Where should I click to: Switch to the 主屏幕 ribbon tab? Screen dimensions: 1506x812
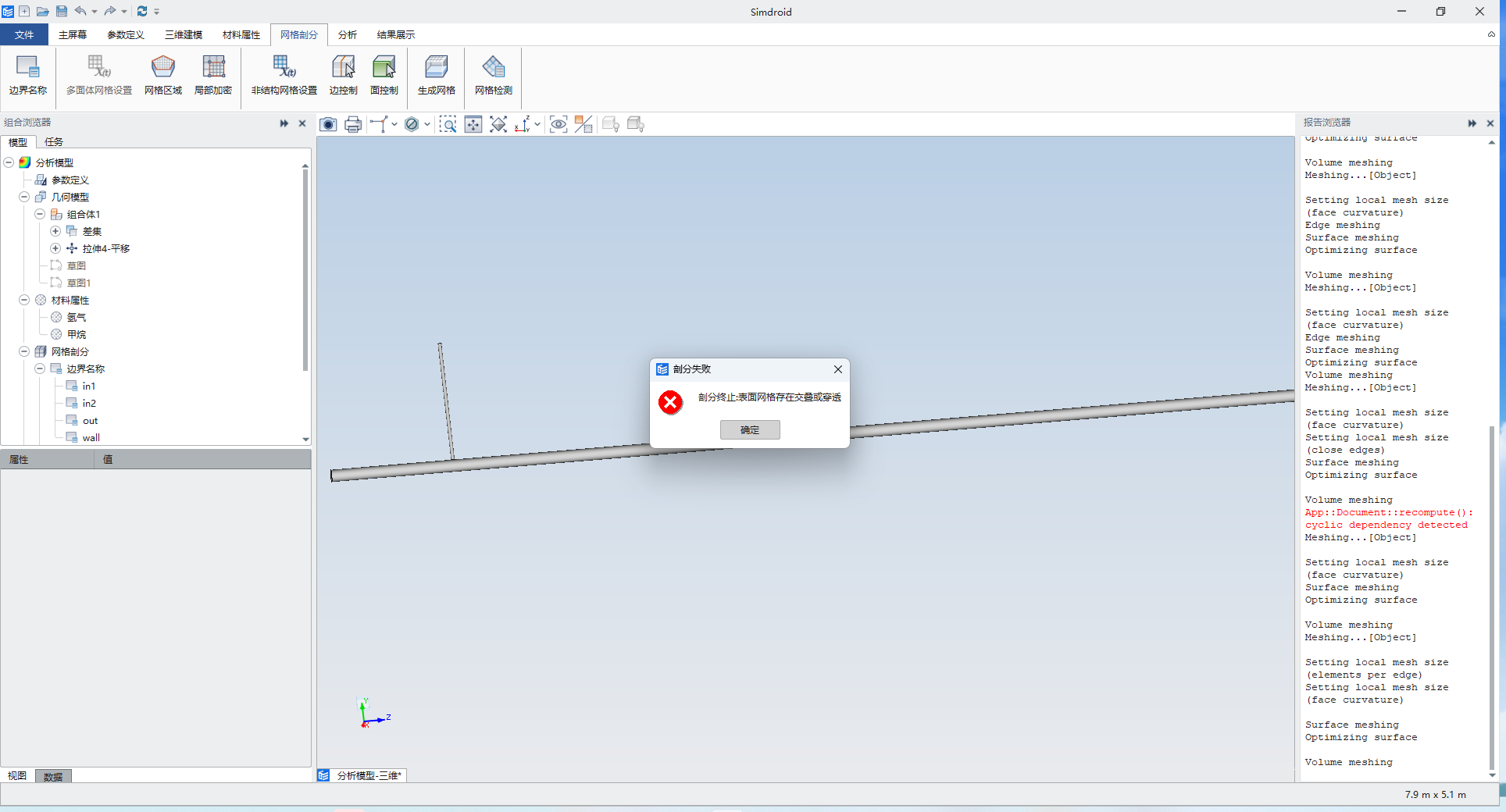point(73,34)
